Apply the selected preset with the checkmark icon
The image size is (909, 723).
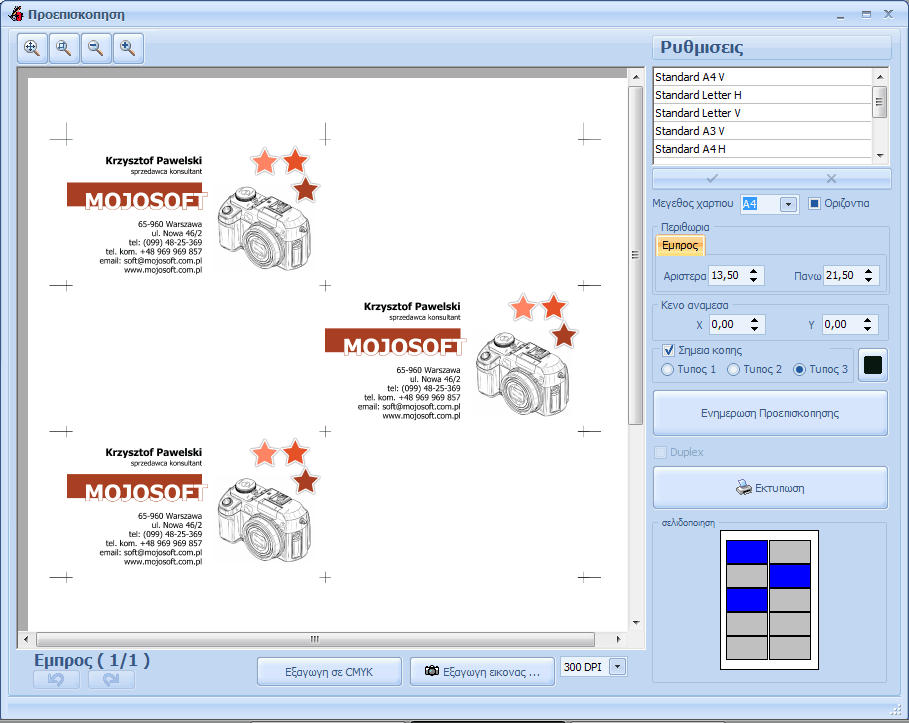click(x=712, y=179)
